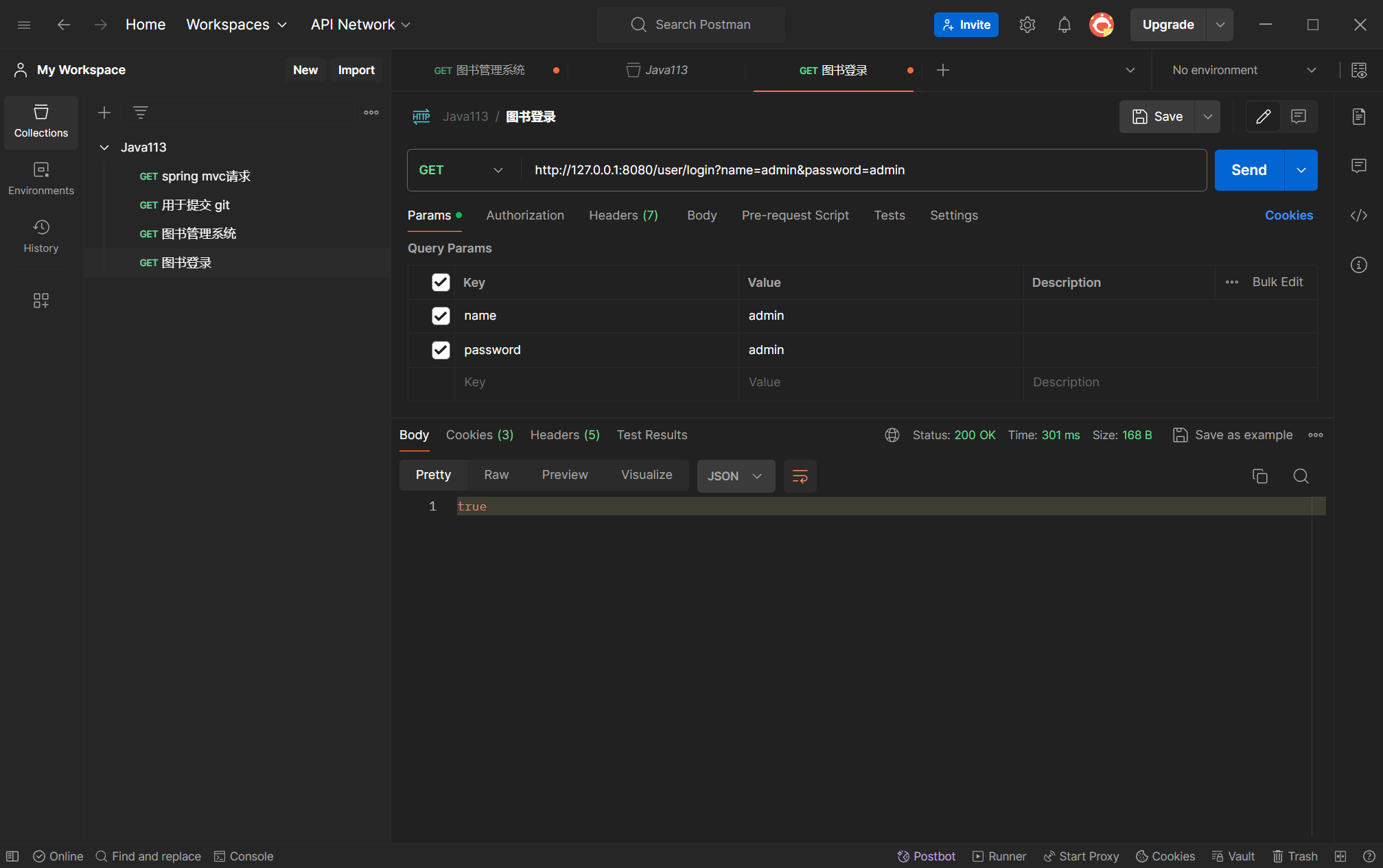Open the hamburger main menu
The image size is (1383, 868).
click(x=24, y=25)
